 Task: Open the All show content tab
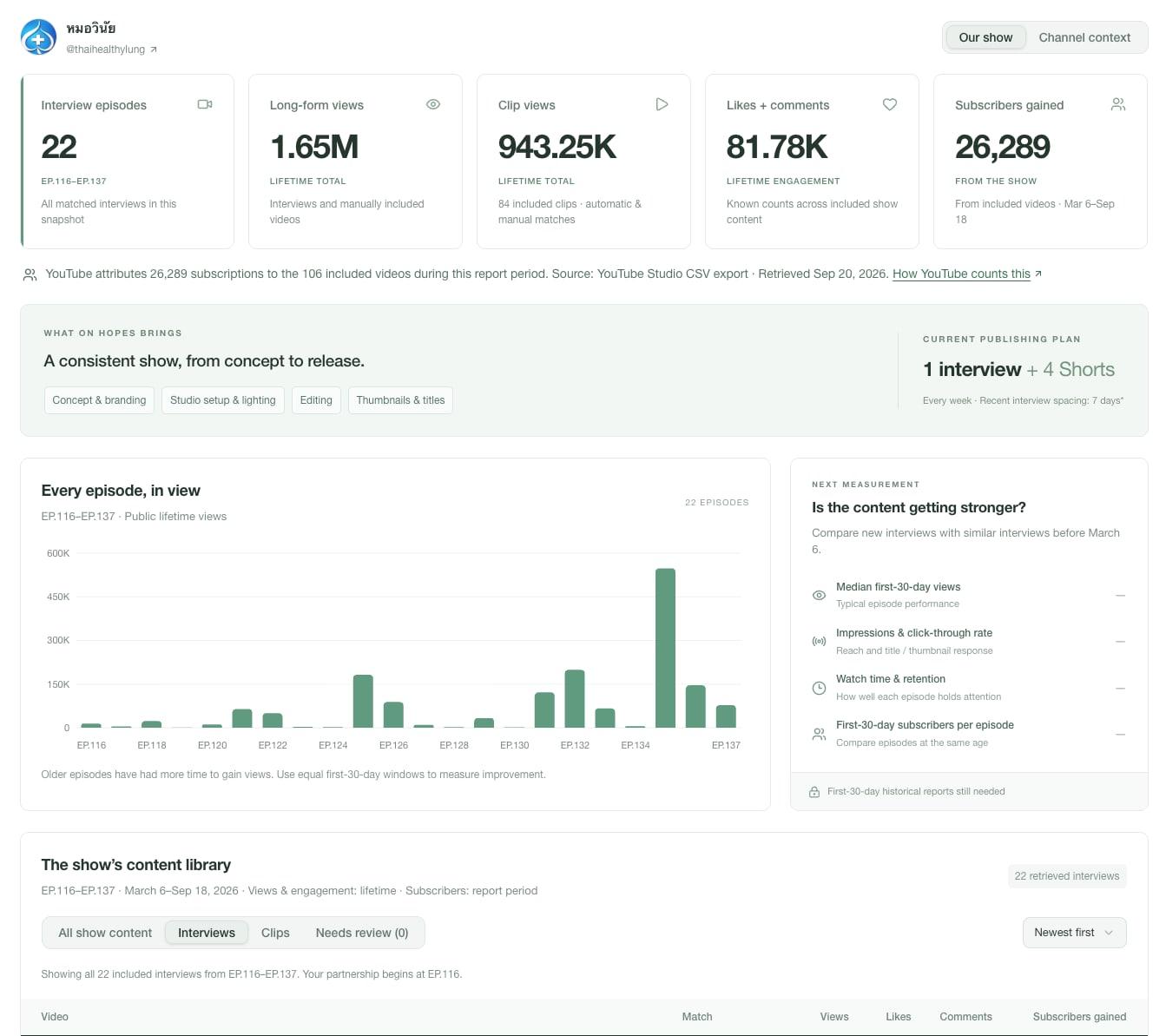click(x=105, y=933)
